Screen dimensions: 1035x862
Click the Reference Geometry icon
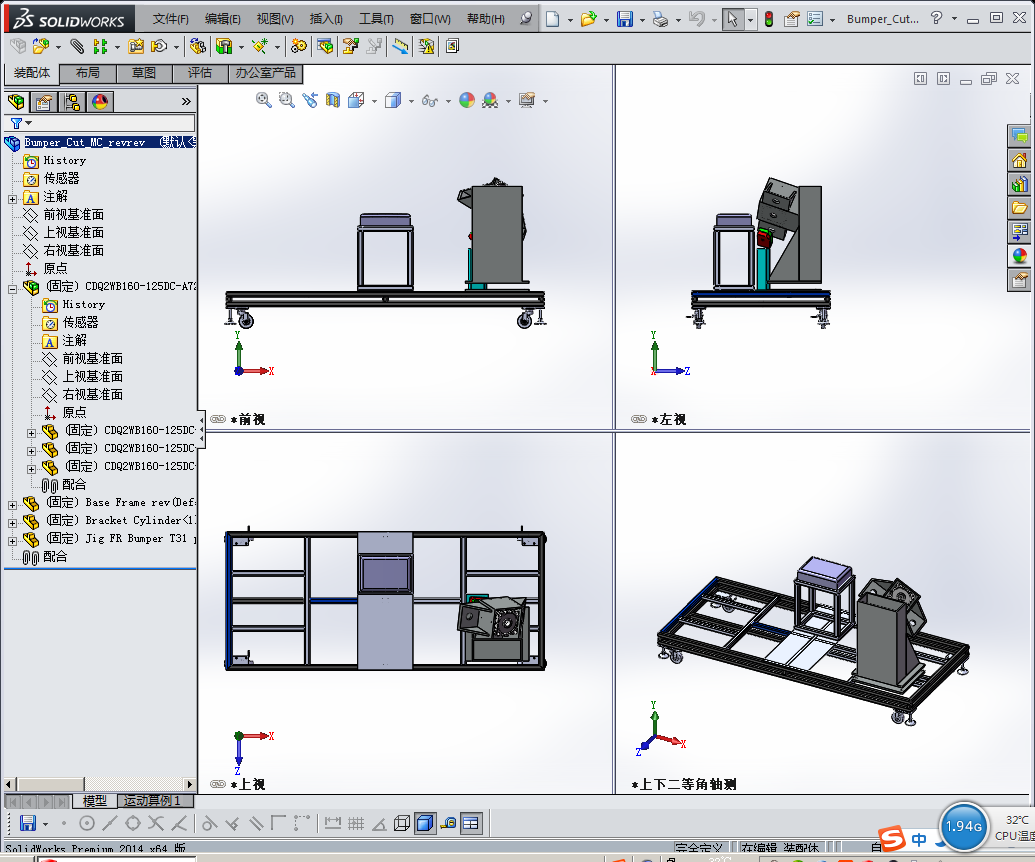coord(259,46)
